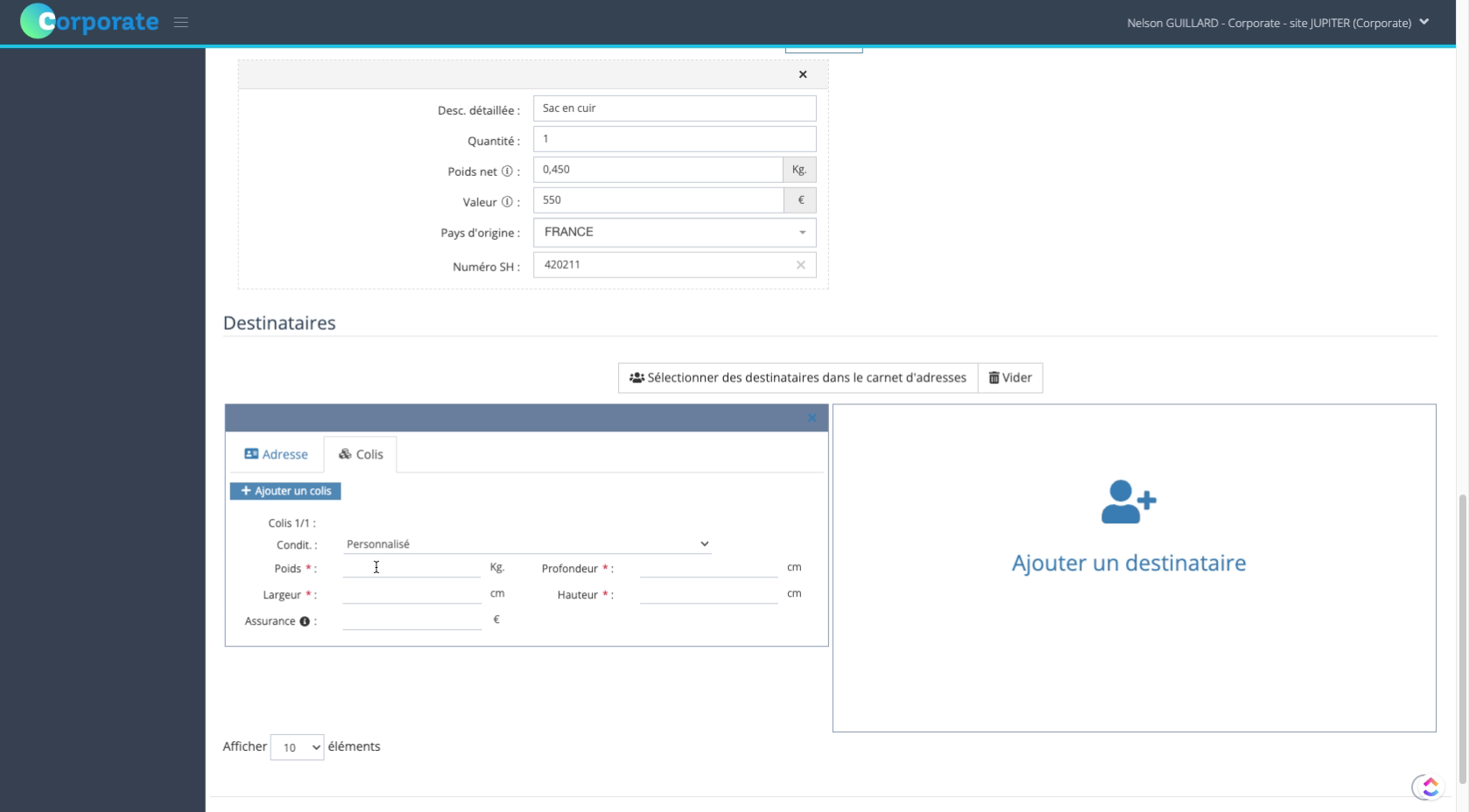Click the Profondeur input field

click(708, 568)
